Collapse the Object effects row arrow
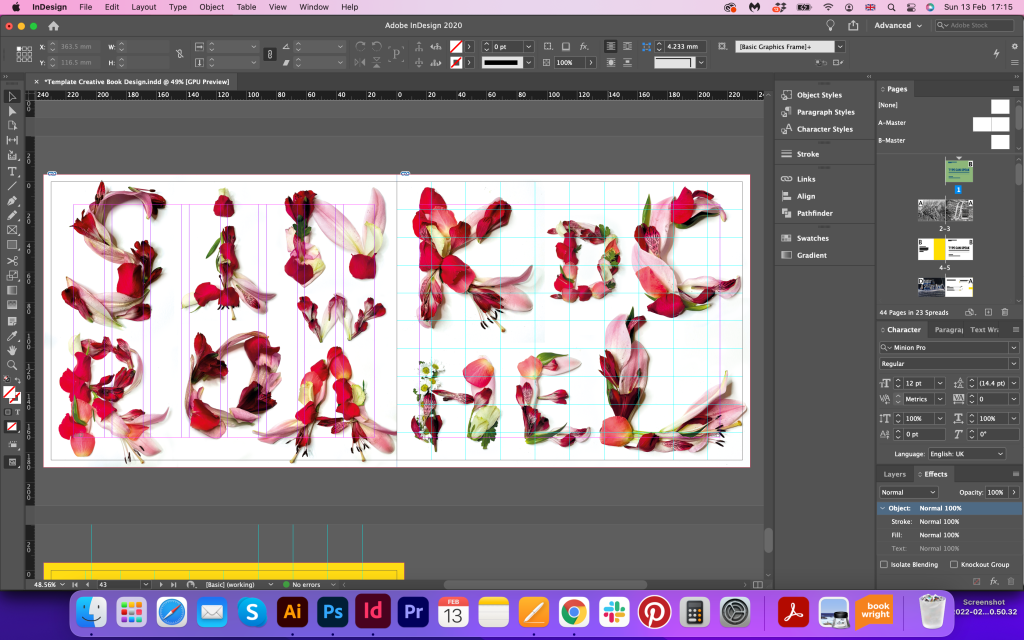Viewport: 1024px width, 640px height. point(882,508)
